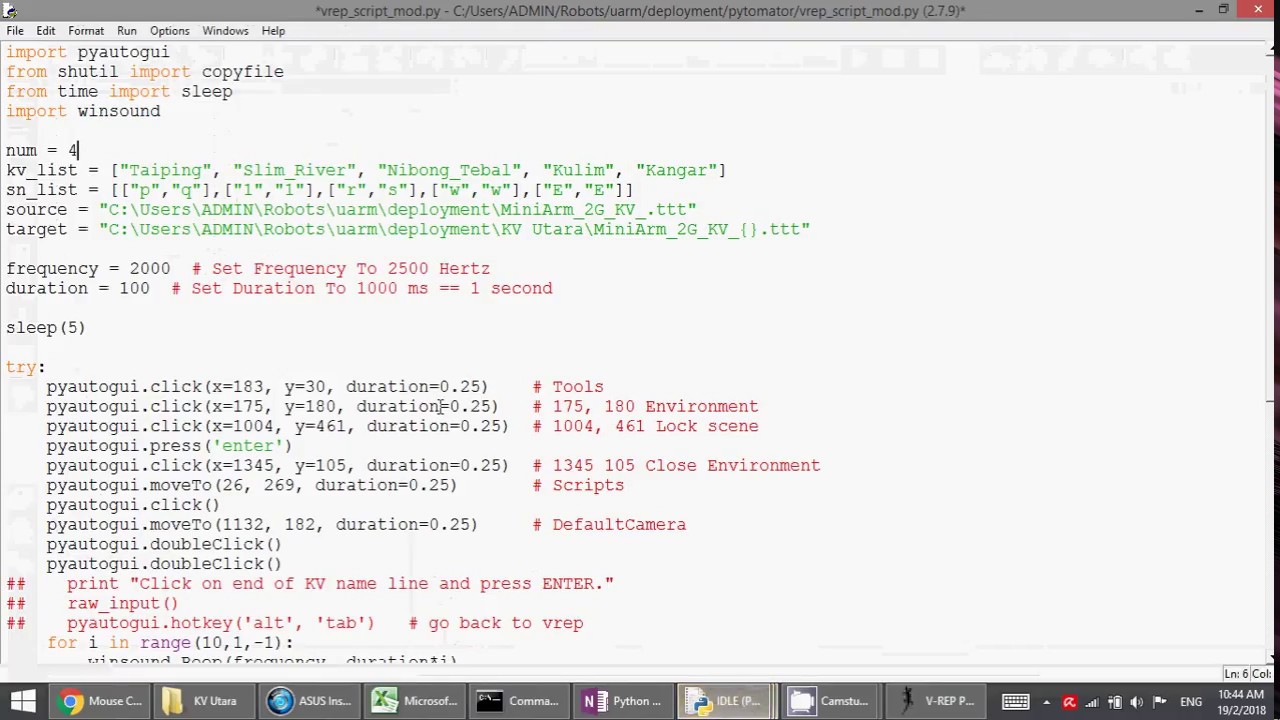Switch to Microsoft Excel taskbar item
The image size is (1280, 720).
pos(414,701)
